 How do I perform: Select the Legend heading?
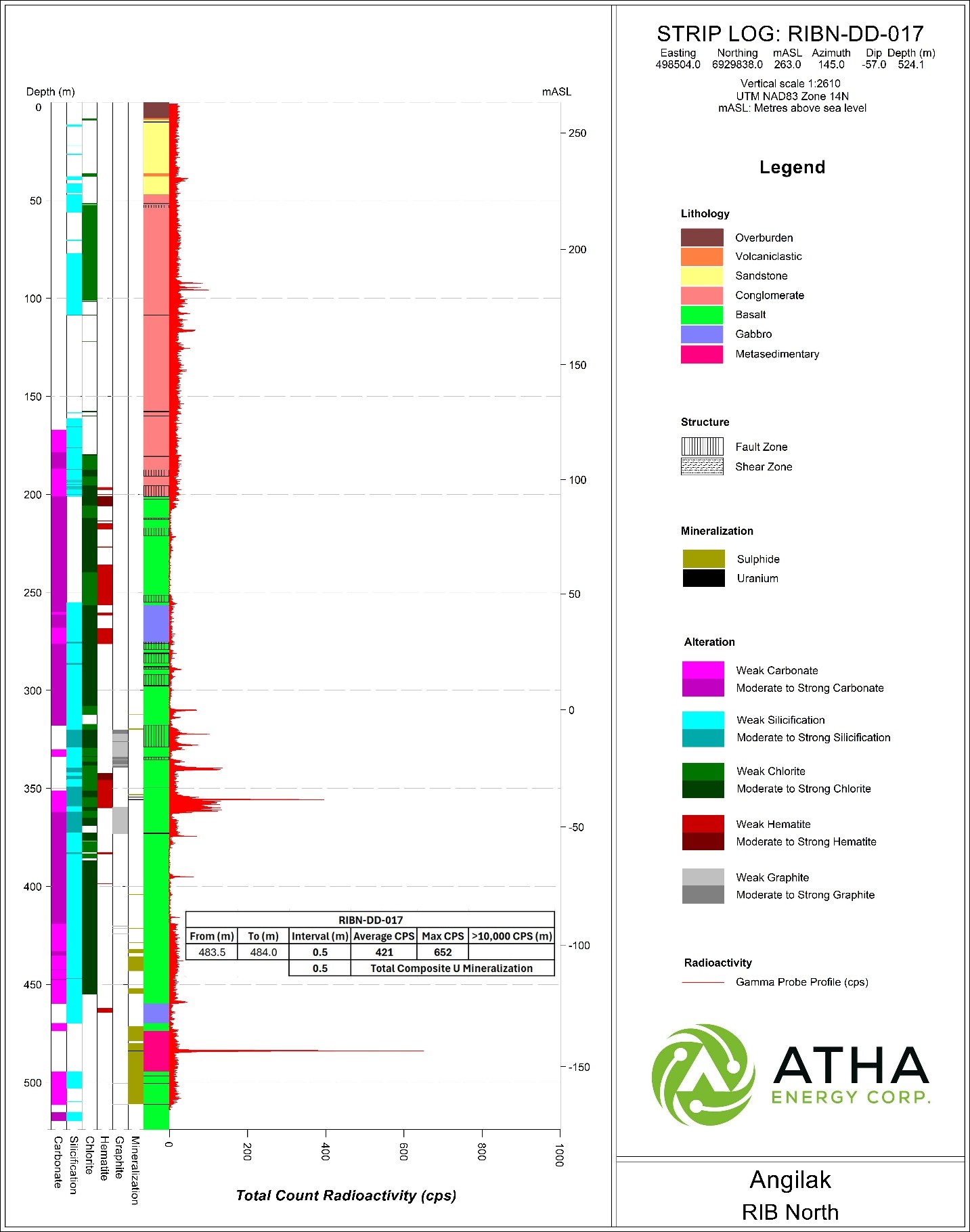[792, 167]
